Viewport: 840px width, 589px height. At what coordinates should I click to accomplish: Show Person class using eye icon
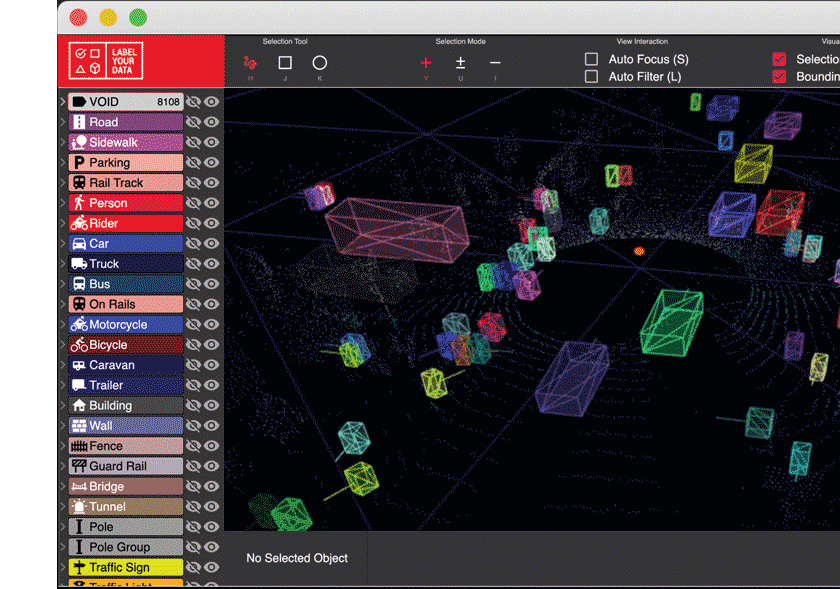(212, 203)
